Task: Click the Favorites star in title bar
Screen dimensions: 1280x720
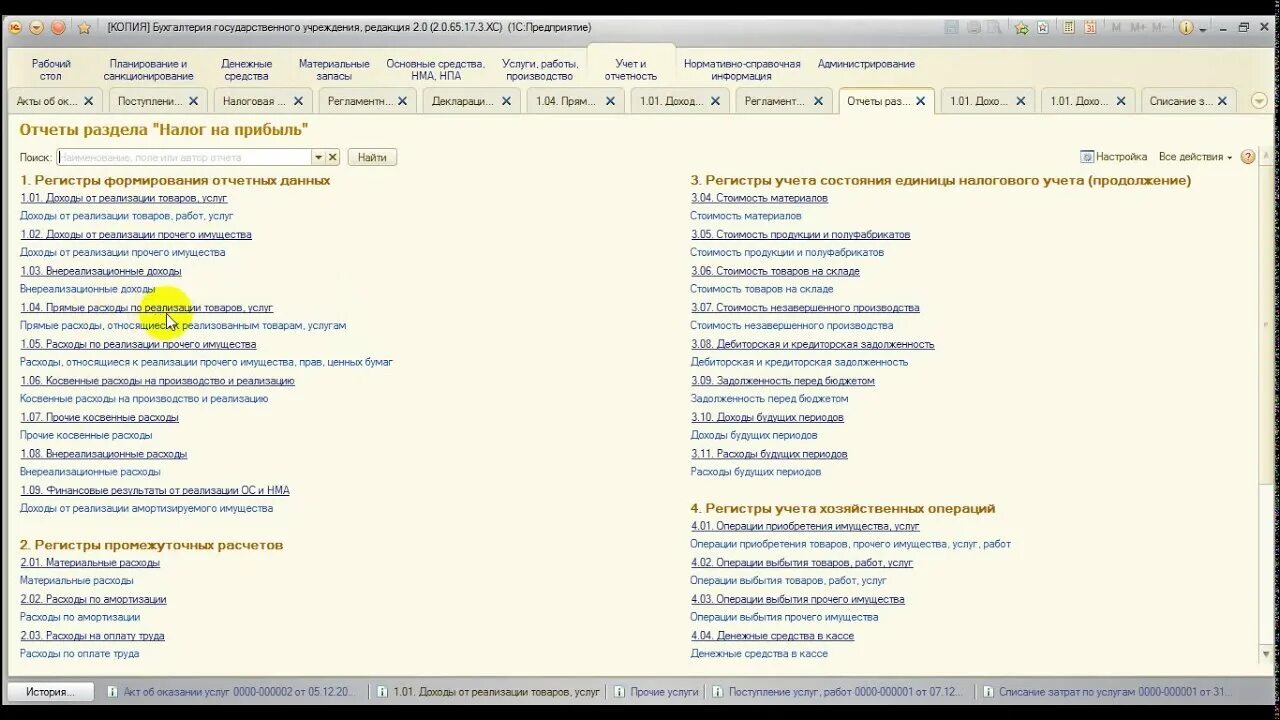Action: pos(84,27)
